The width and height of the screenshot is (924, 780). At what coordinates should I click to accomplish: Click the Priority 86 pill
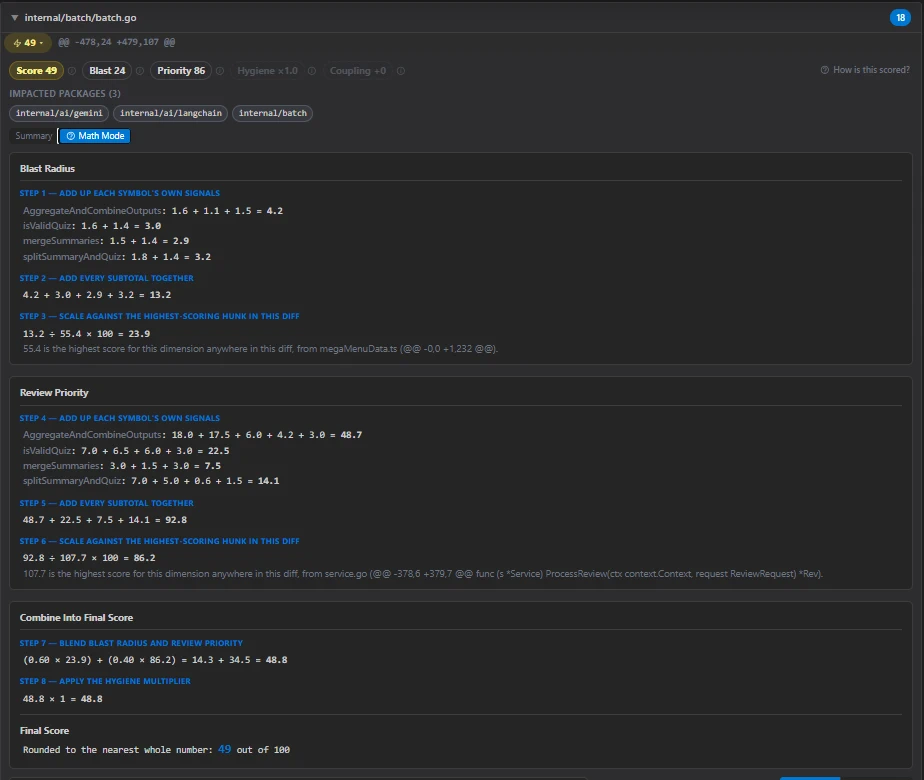[181, 71]
